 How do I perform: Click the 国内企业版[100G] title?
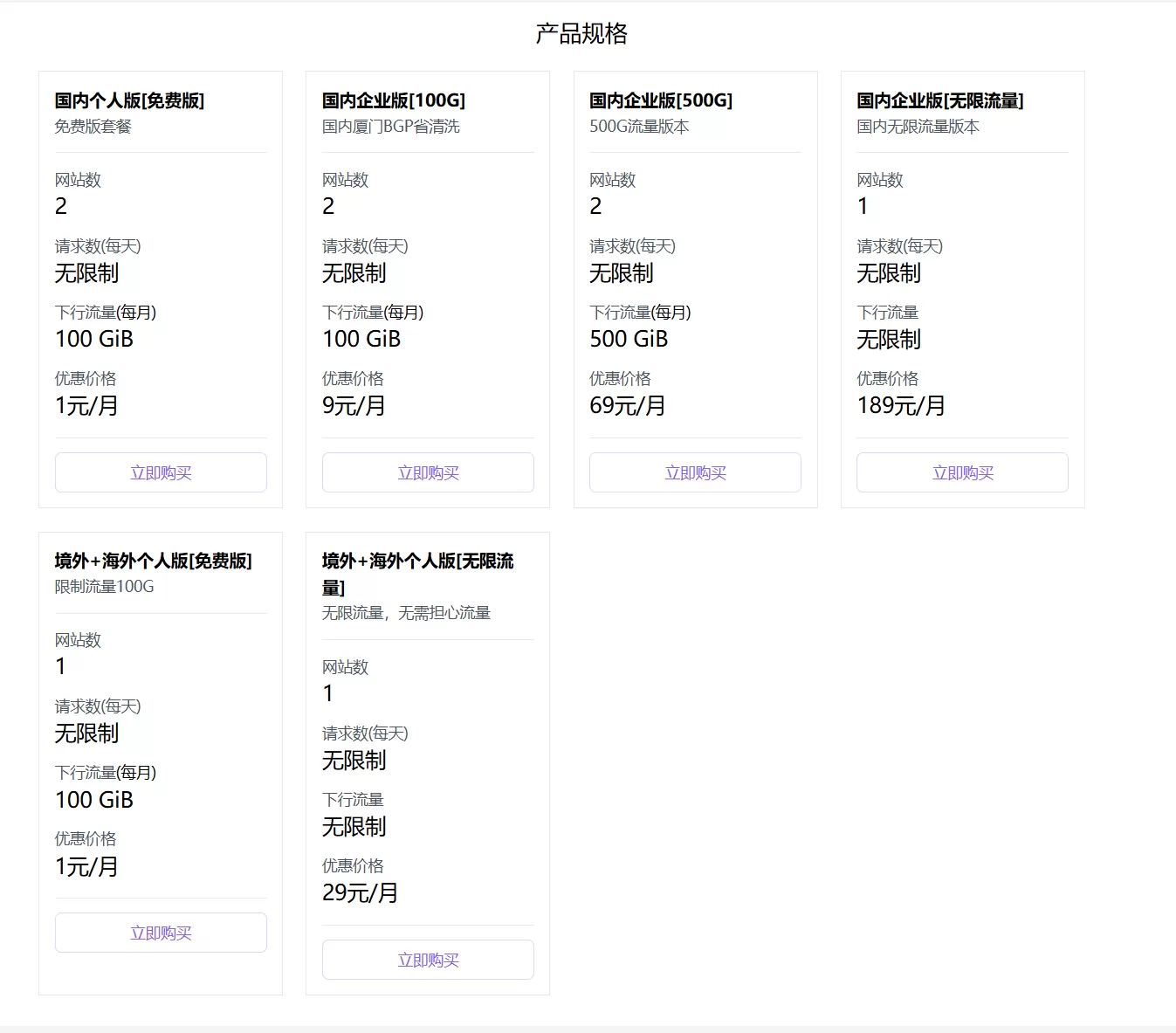(394, 100)
